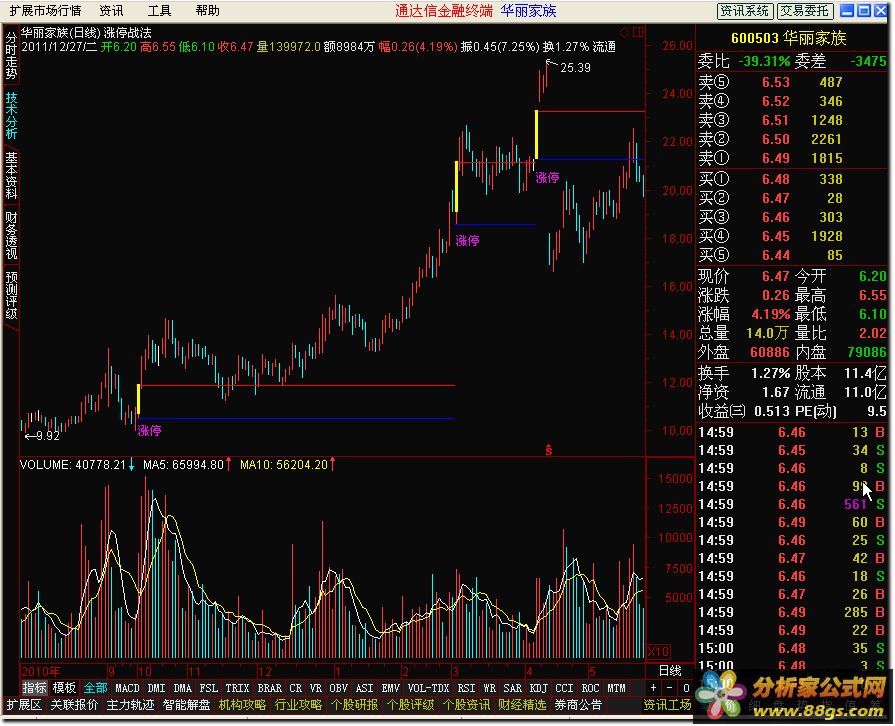Click the 资讯系统 button
Viewport: 895px width, 726px height.
coord(744,11)
